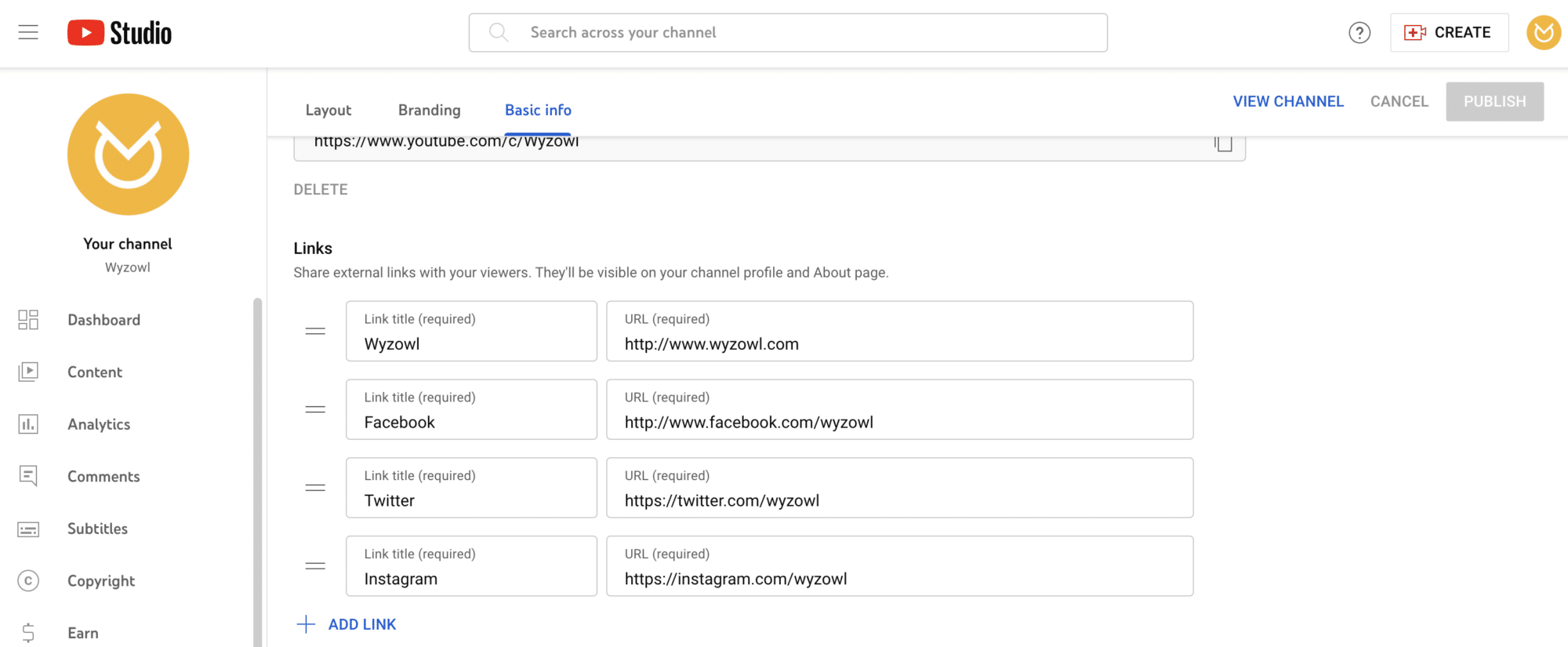
Task: Click the Analytics chart icon
Action: point(28,424)
